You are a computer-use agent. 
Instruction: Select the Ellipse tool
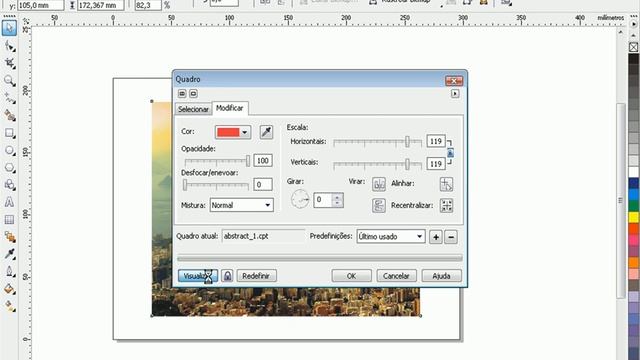[x=9, y=151]
